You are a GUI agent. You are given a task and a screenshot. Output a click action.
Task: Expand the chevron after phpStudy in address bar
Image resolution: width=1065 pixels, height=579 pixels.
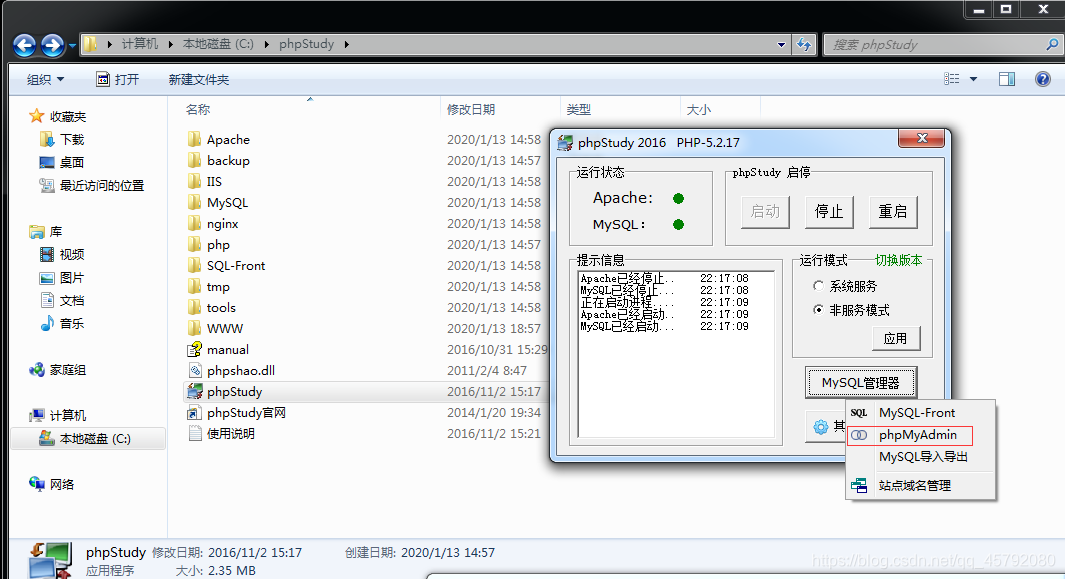point(346,44)
